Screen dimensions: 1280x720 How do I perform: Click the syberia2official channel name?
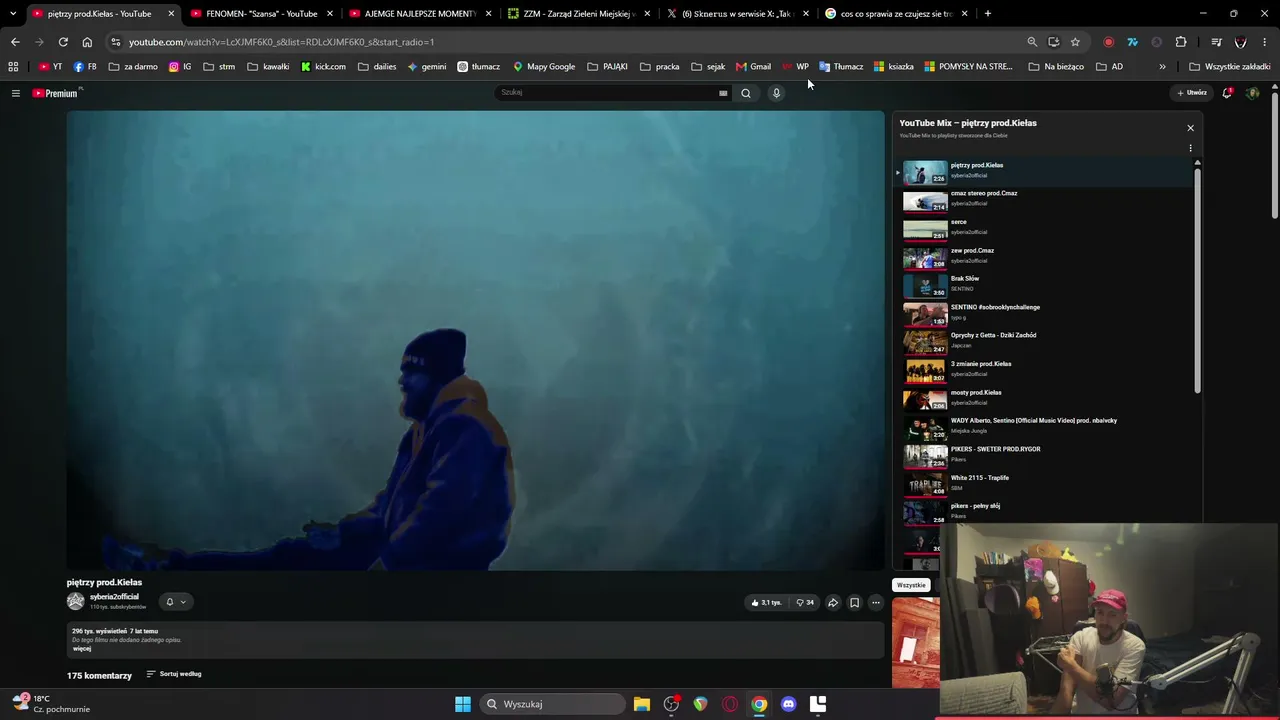(x=114, y=597)
